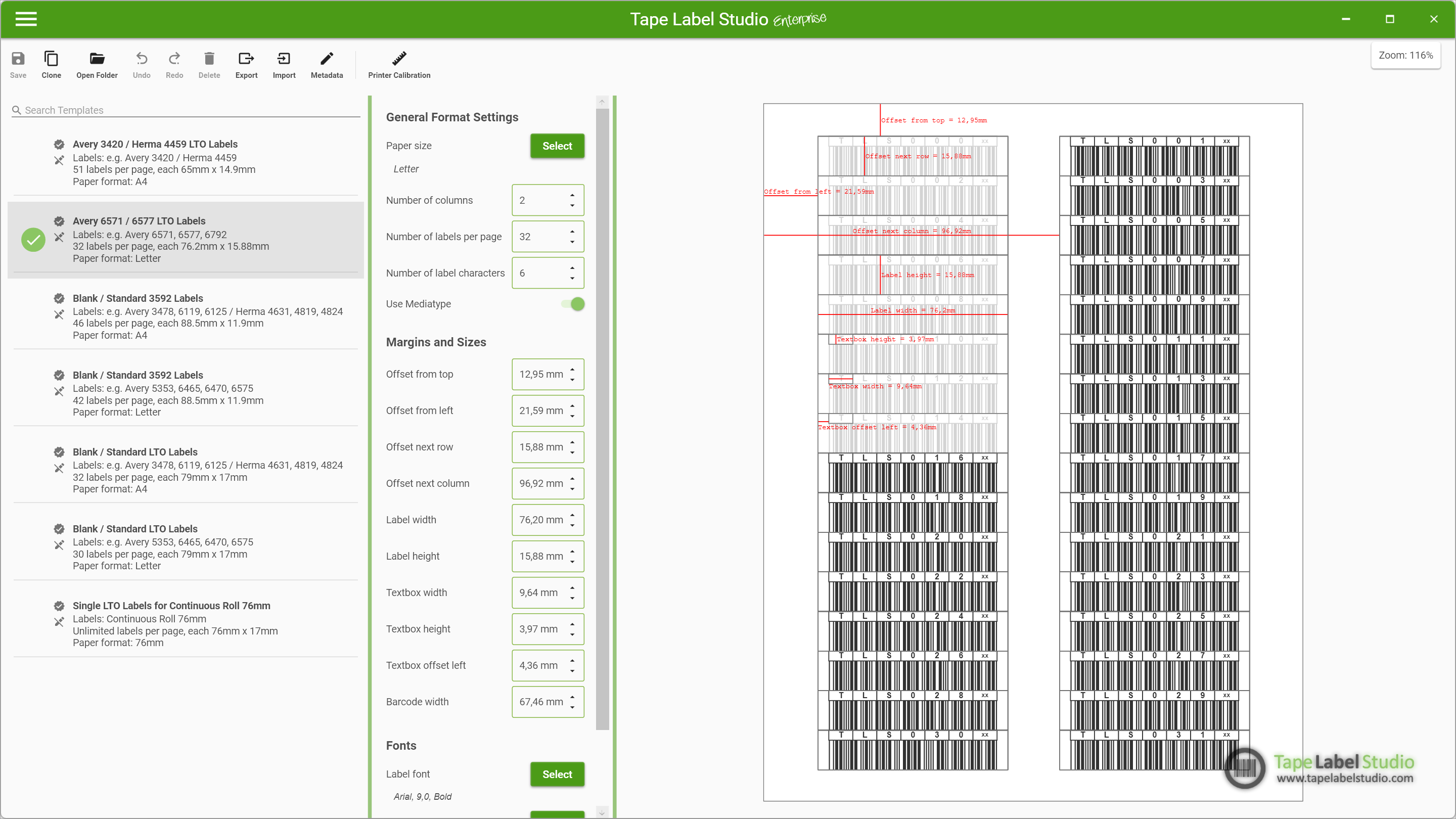This screenshot has height=819, width=1456.
Task: Click verified badge on Avery 6571 template
Action: [x=59, y=221]
